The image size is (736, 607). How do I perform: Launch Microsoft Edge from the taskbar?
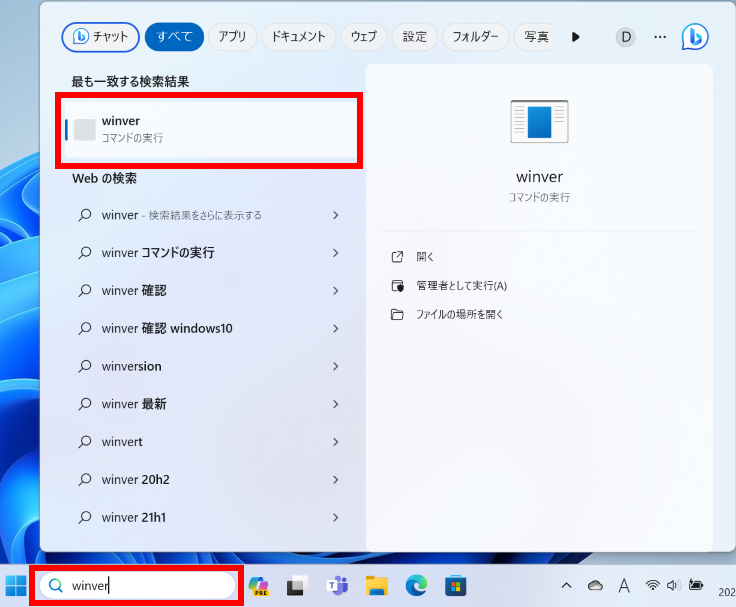(416, 585)
